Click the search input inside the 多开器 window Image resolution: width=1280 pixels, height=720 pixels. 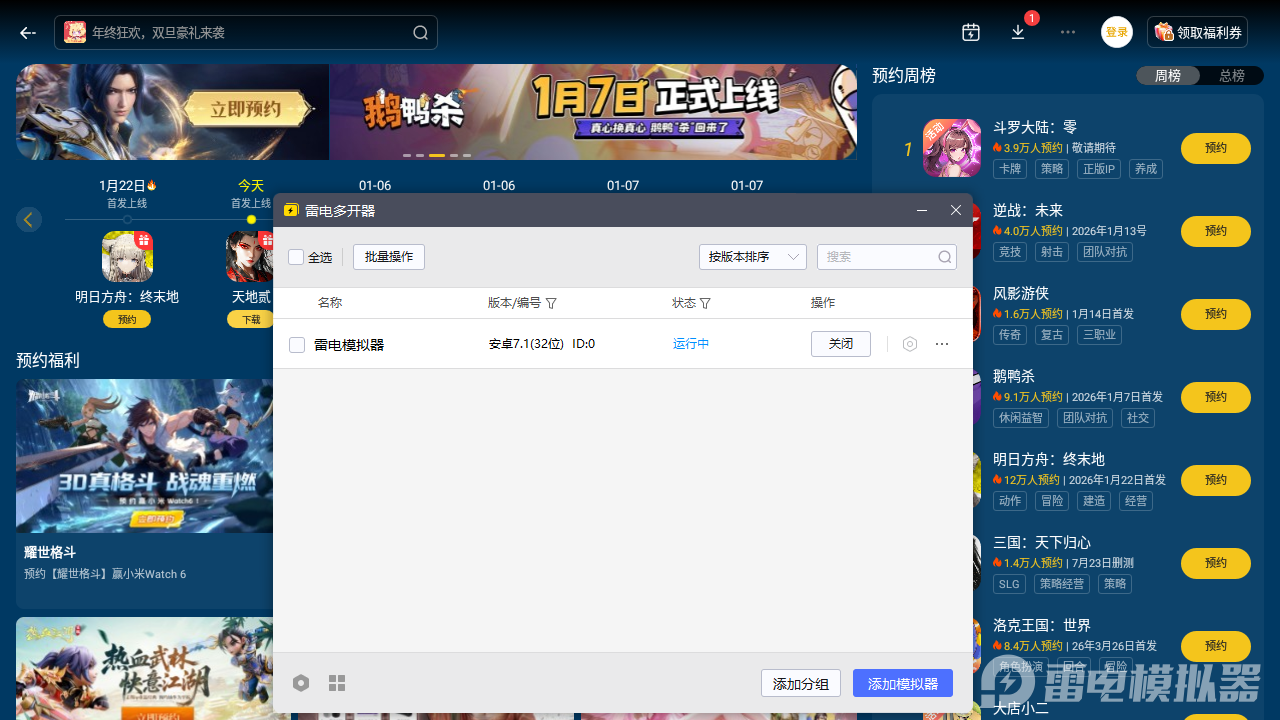pyautogui.click(x=880, y=257)
